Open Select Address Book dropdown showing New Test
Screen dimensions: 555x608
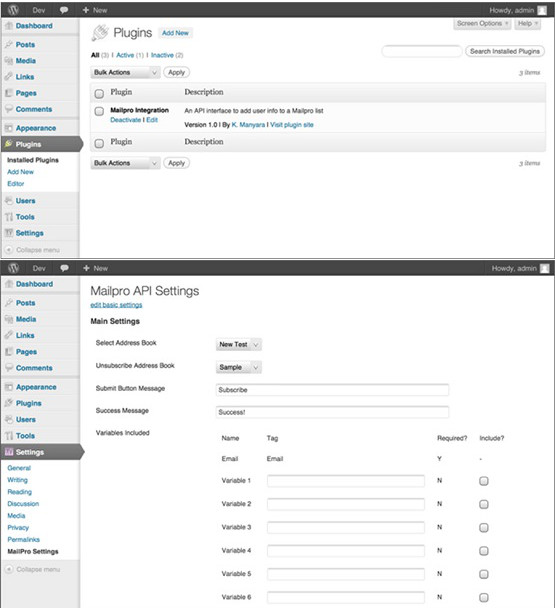click(x=239, y=344)
